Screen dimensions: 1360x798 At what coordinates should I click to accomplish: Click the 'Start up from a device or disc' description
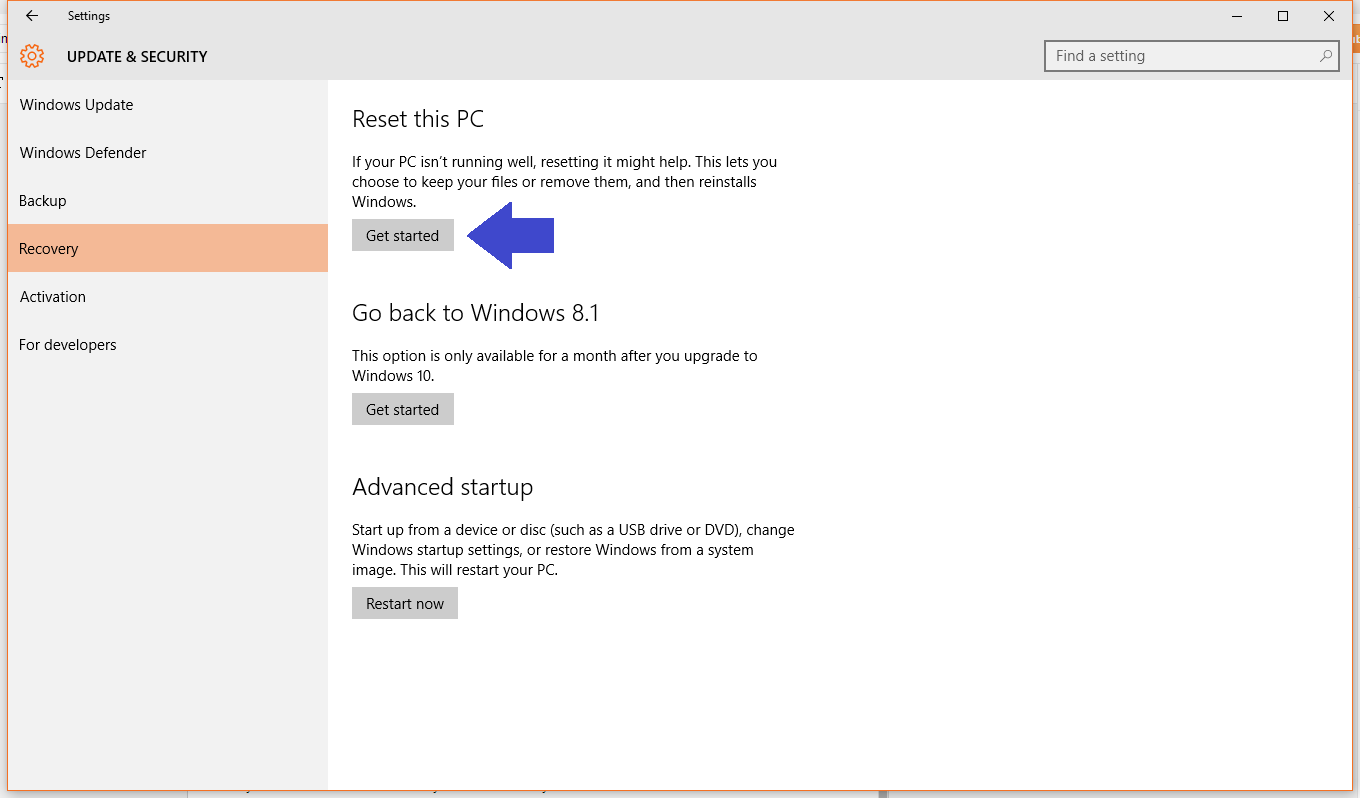click(x=573, y=549)
